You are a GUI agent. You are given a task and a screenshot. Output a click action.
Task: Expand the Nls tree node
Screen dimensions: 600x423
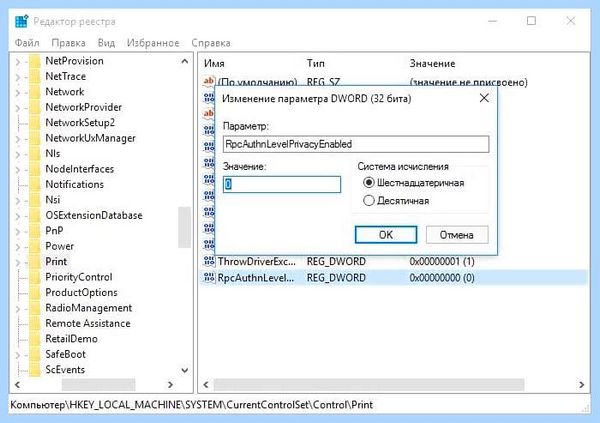tap(18, 154)
